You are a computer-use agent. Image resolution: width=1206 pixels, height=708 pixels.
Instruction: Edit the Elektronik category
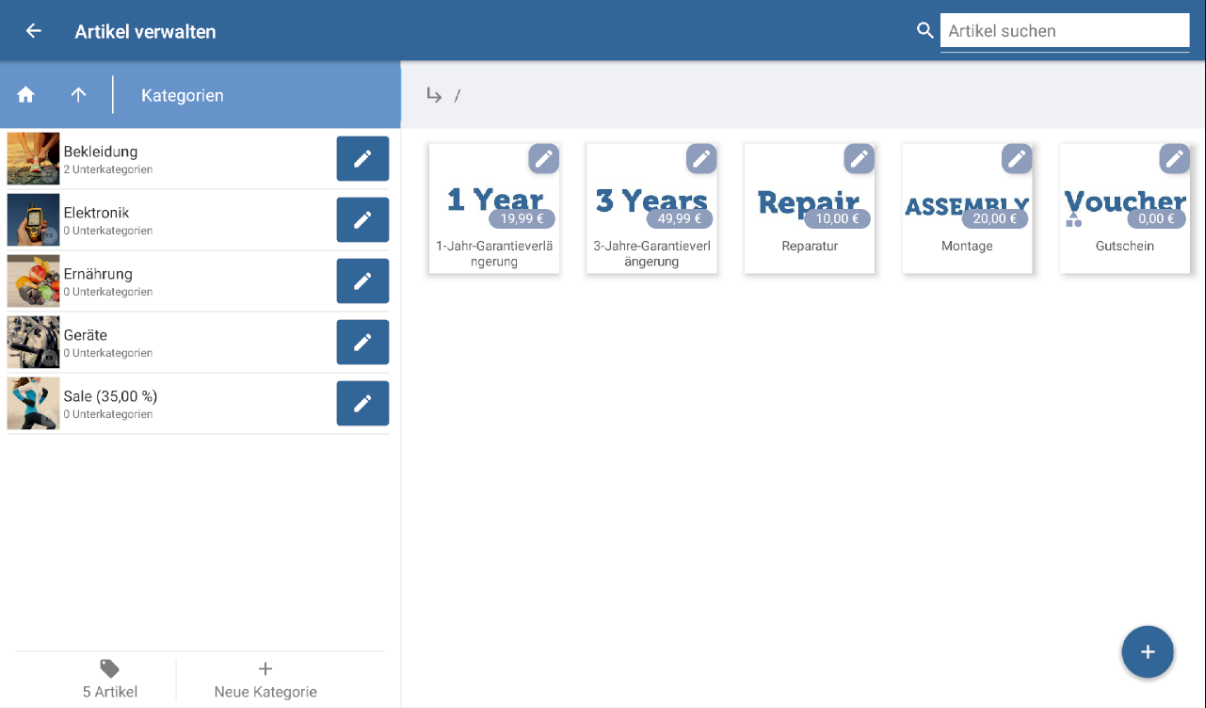[x=362, y=220]
